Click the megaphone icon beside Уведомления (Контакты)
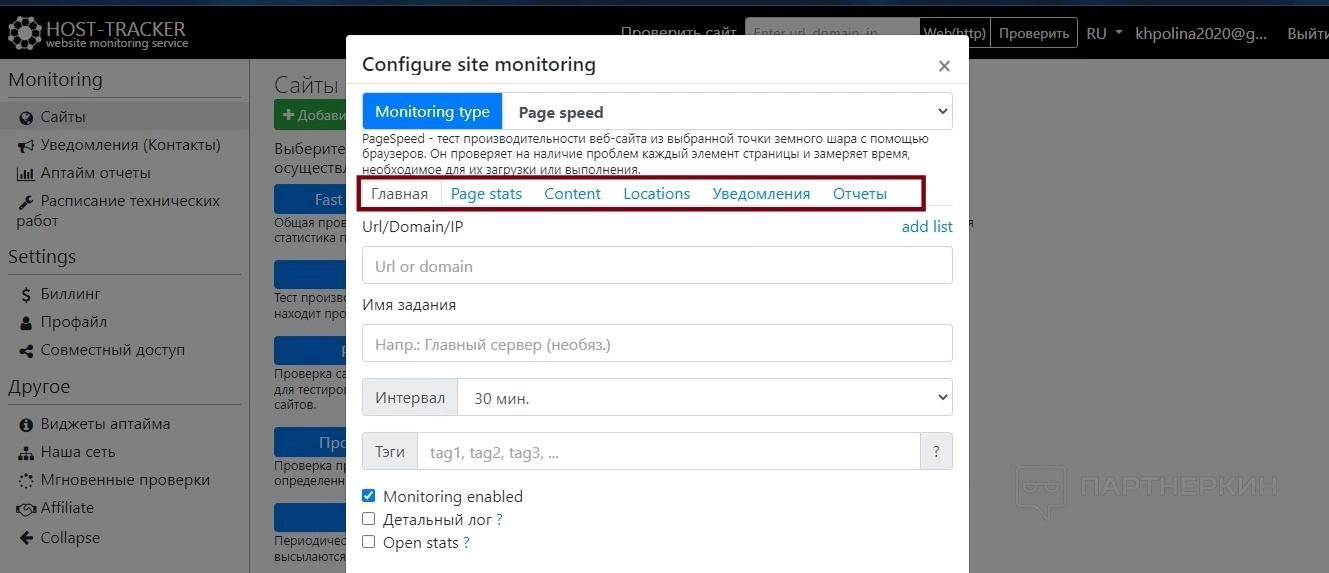 coord(25,146)
